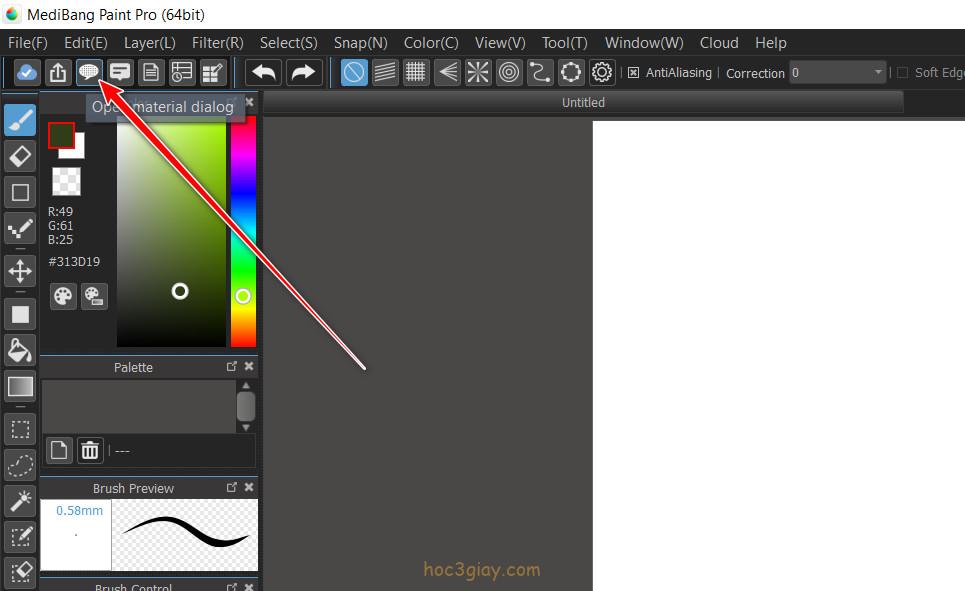Screen dimensions: 965x591
Task: Turn snap off in snap toolbar
Action: click(x=354, y=72)
